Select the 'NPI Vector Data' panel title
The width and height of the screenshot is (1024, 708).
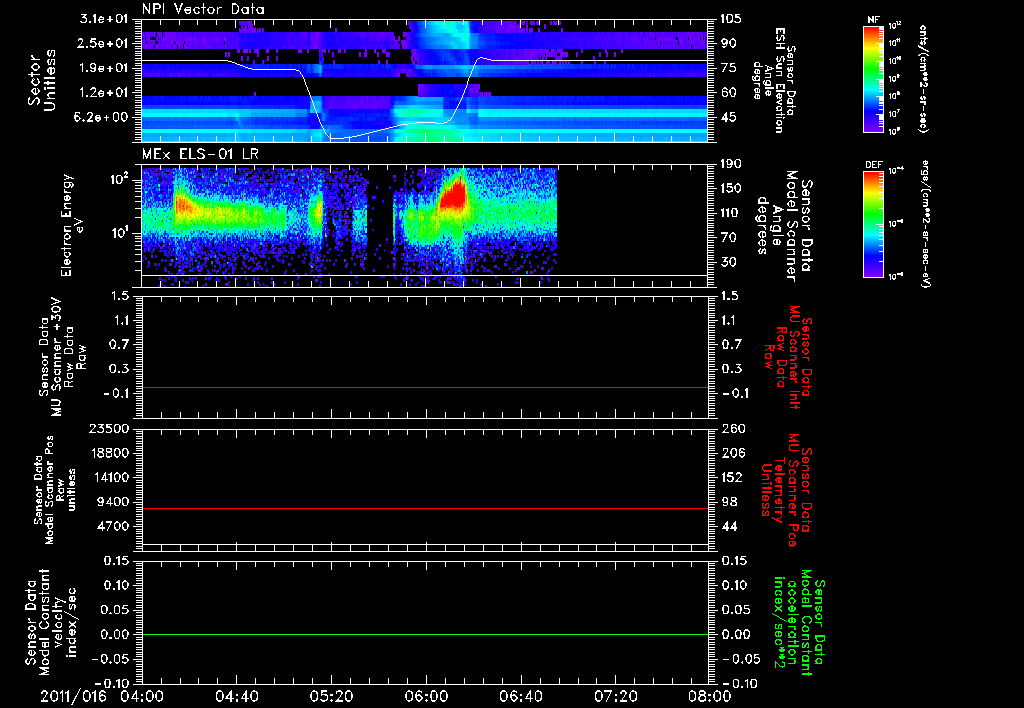[x=204, y=9]
